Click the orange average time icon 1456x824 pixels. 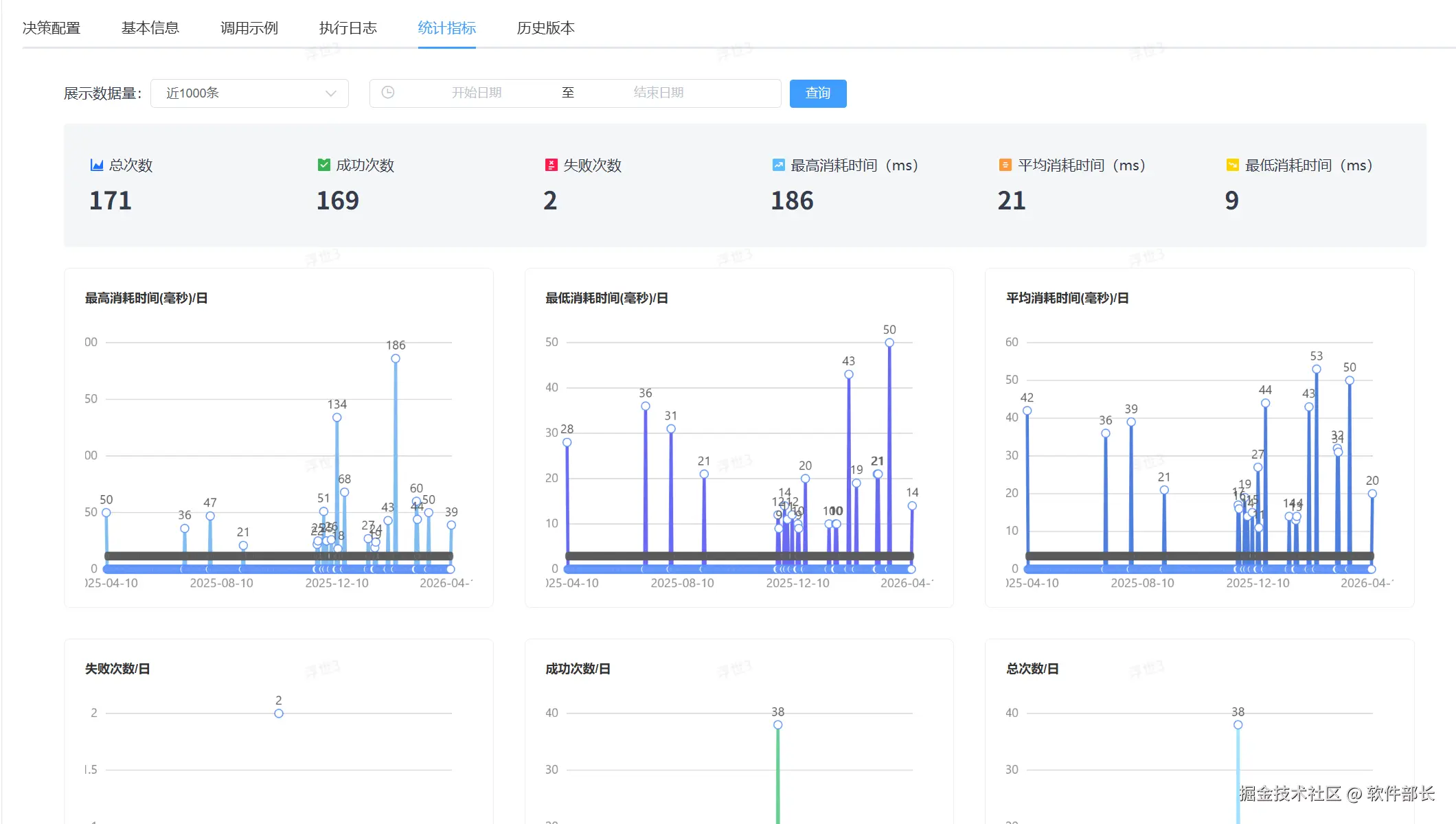[1005, 165]
